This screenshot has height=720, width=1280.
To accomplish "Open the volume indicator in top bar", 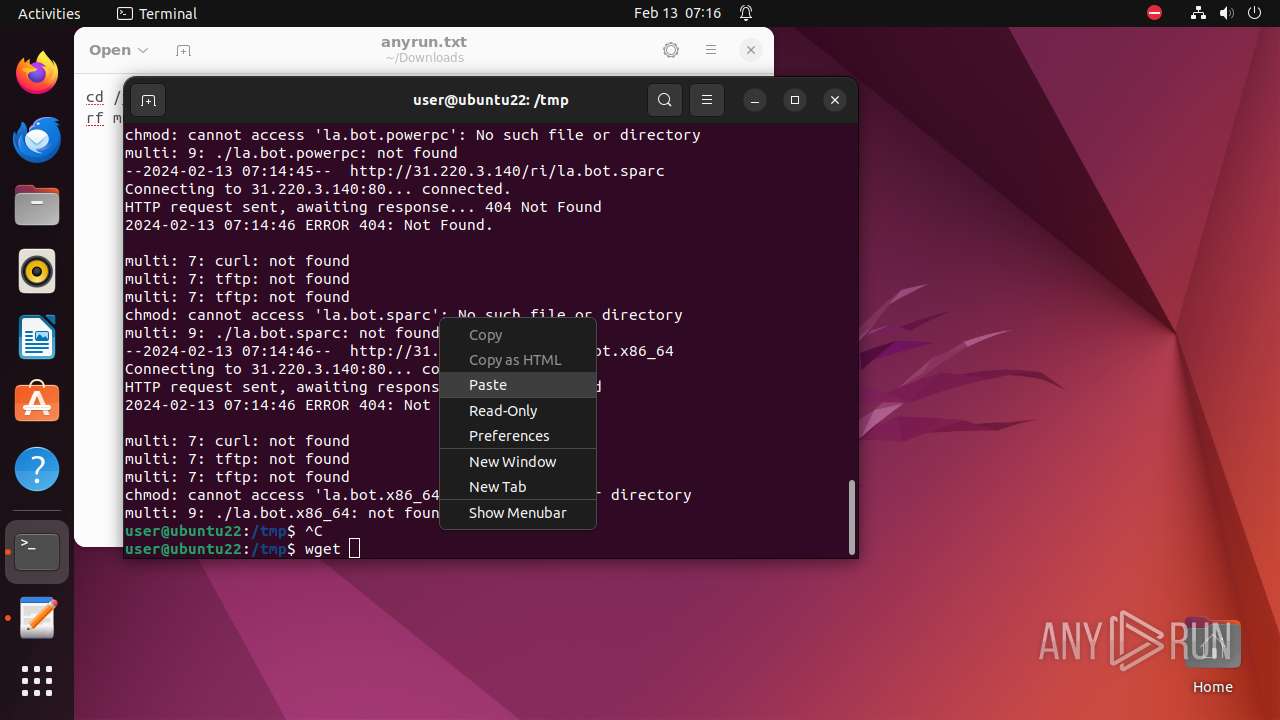I will click(x=1227, y=13).
